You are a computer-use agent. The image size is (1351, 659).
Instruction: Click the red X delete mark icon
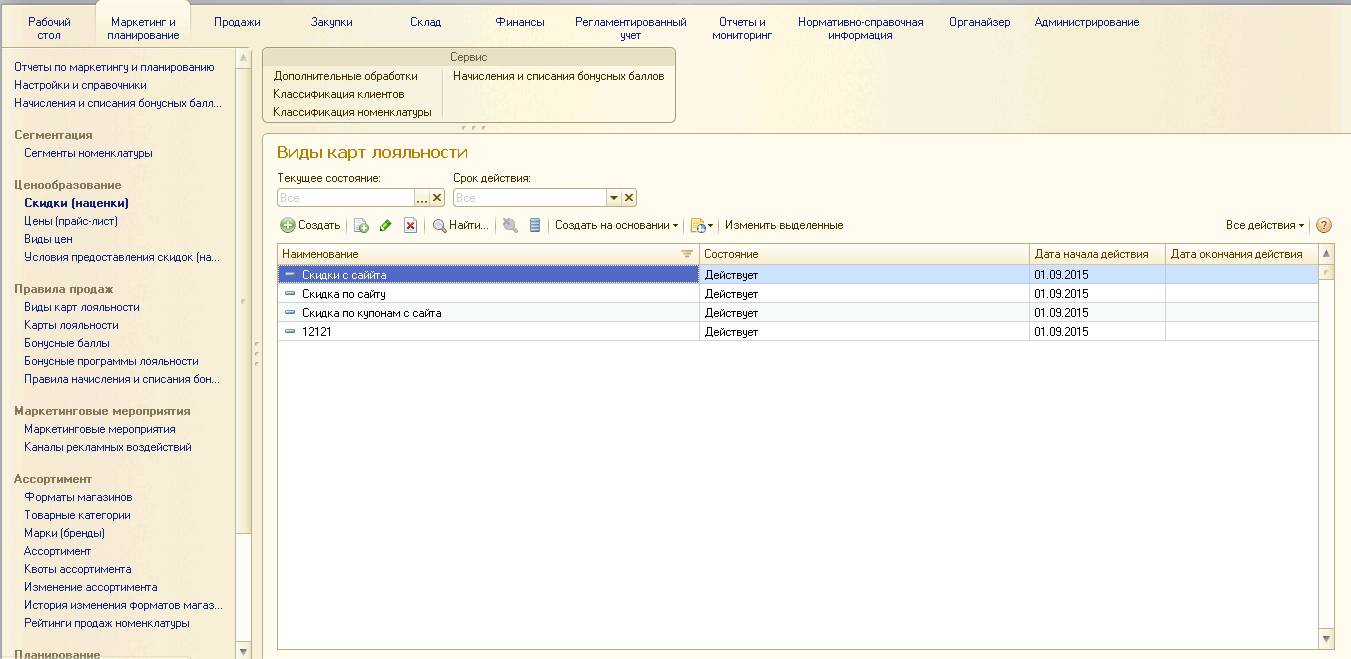(x=410, y=226)
